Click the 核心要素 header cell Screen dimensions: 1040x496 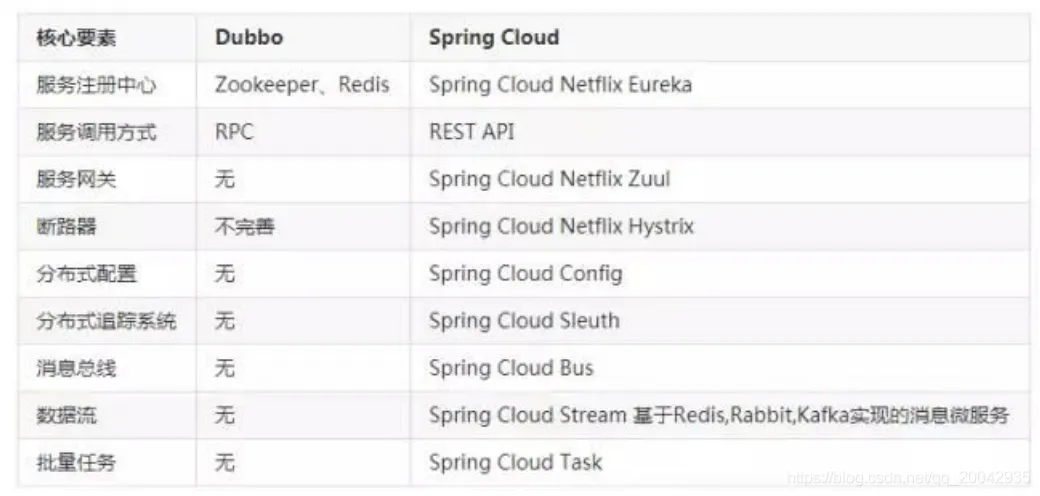pos(76,38)
